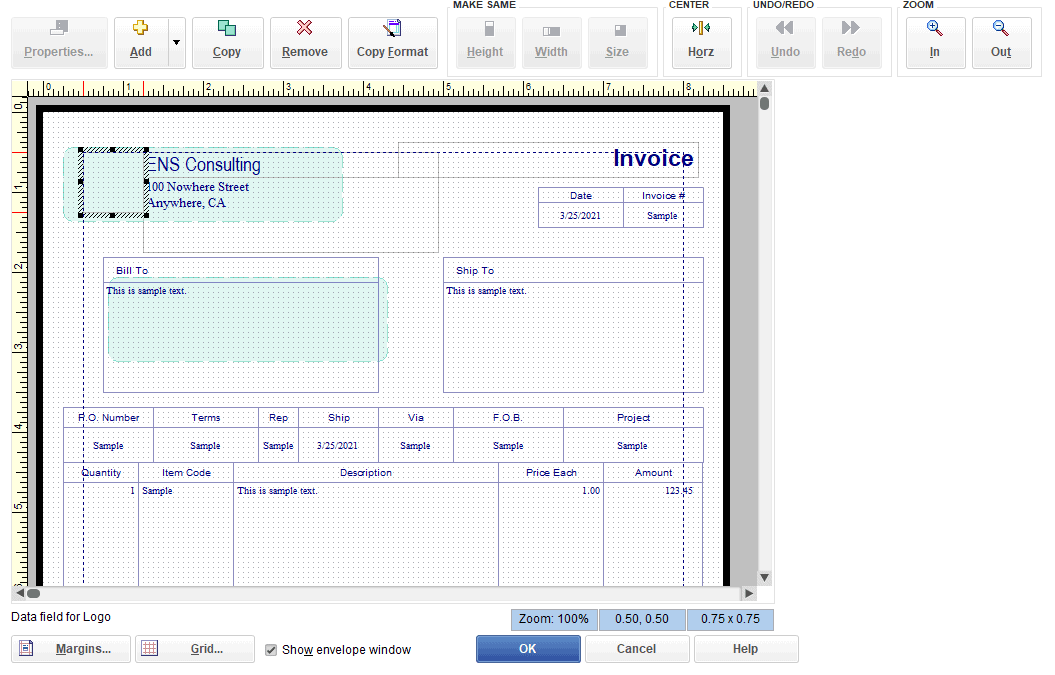Select the Anywhere, CA address line

click(187, 203)
